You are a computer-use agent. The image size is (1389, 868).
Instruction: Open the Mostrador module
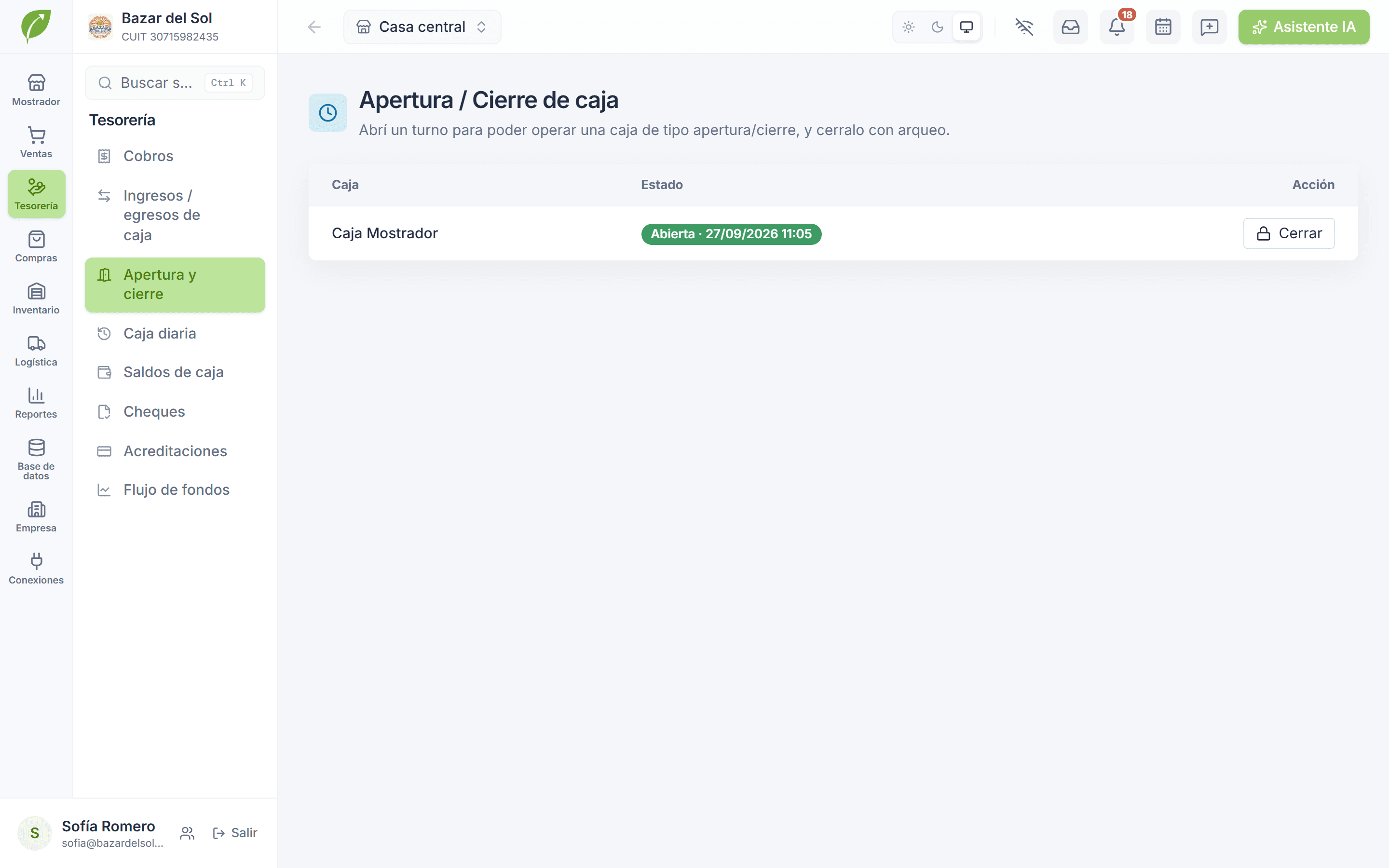[x=36, y=90]
